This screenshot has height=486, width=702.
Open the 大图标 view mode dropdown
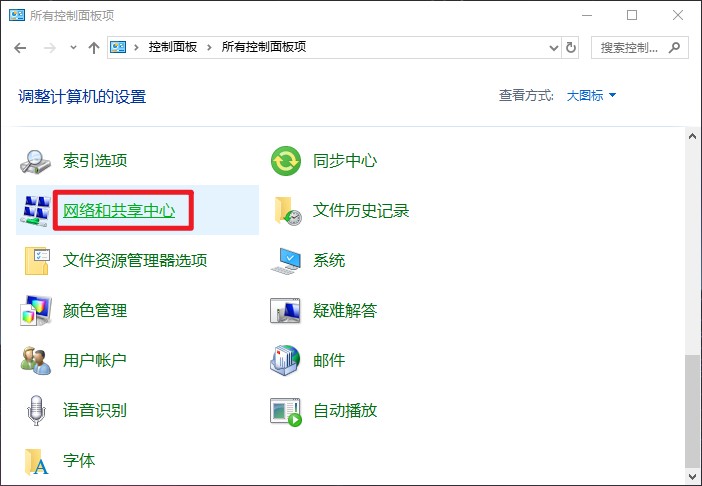click(591, 95)
